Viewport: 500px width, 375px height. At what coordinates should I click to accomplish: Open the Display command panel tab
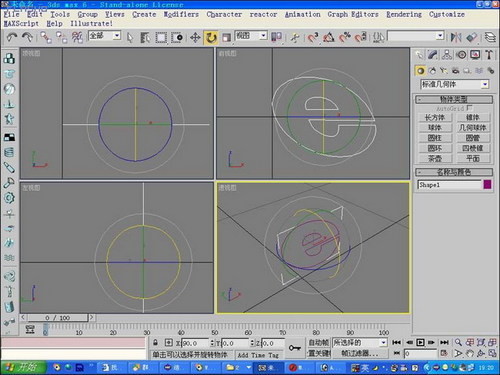pos(475,55)
